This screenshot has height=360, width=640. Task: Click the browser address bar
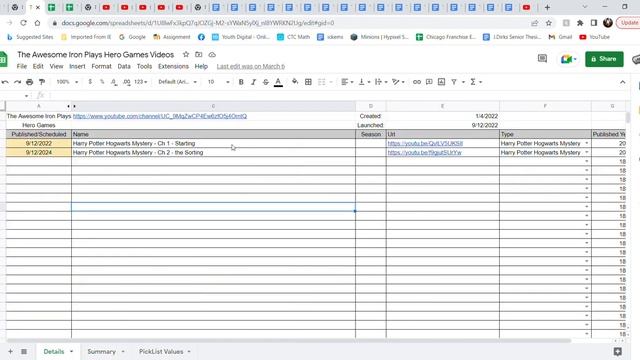click(x=286, y=23)
